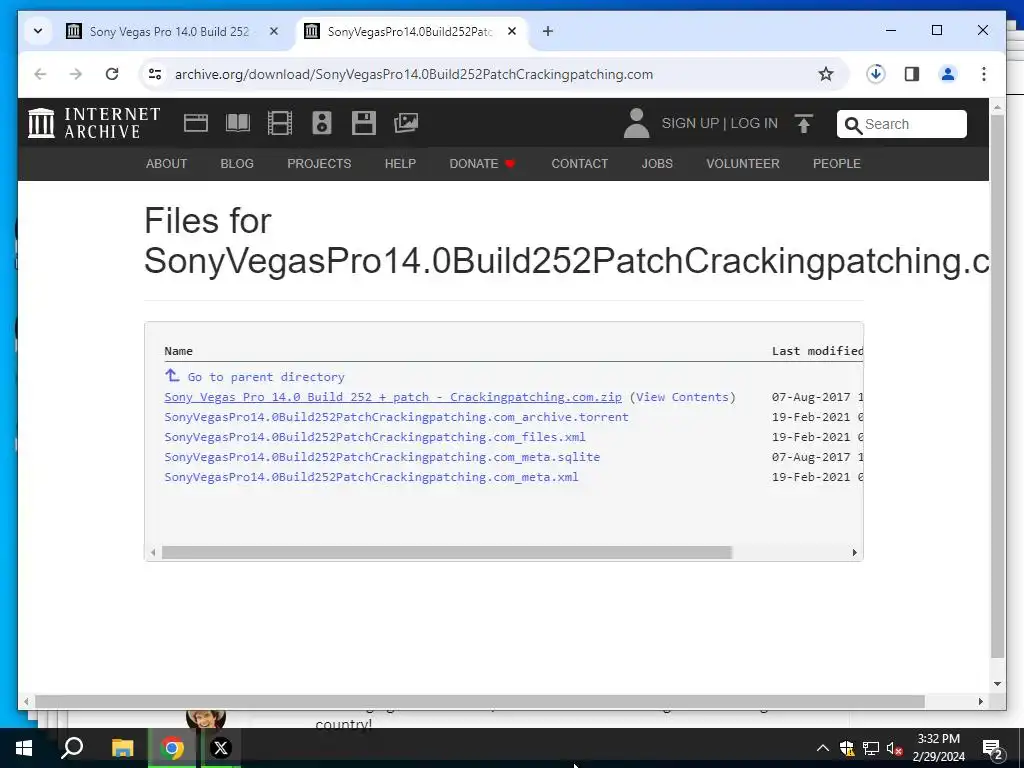Open SIGN UP link
The image size is (1024, 768).
click(x=690, y=123)
